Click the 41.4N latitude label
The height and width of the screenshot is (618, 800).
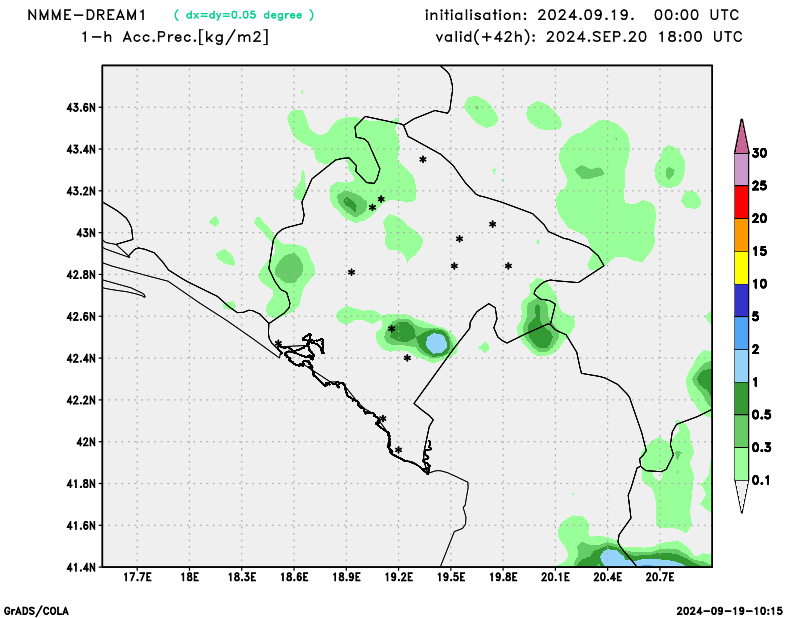point(81,567)
